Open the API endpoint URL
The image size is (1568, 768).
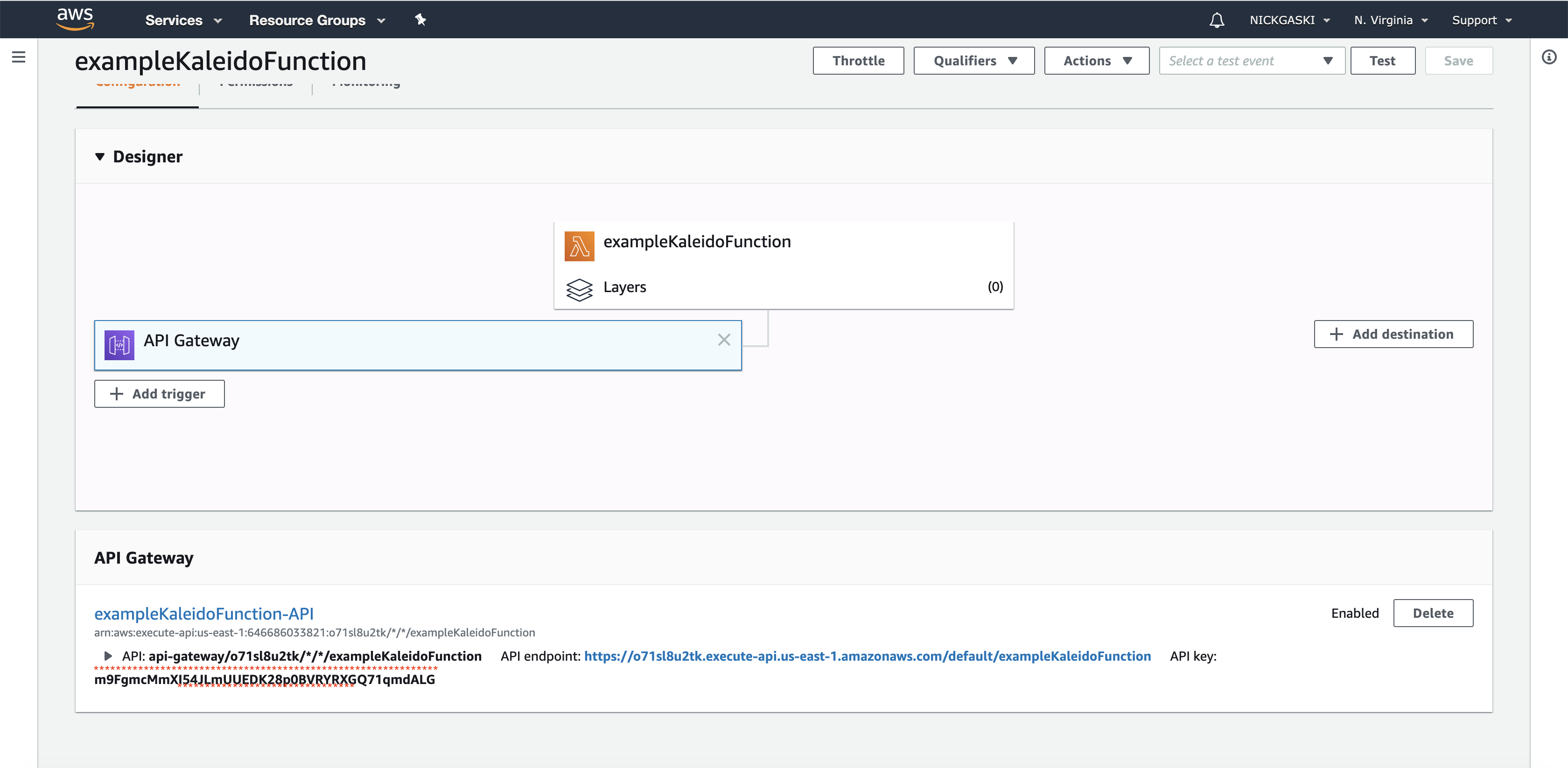[x=868, y=656]
